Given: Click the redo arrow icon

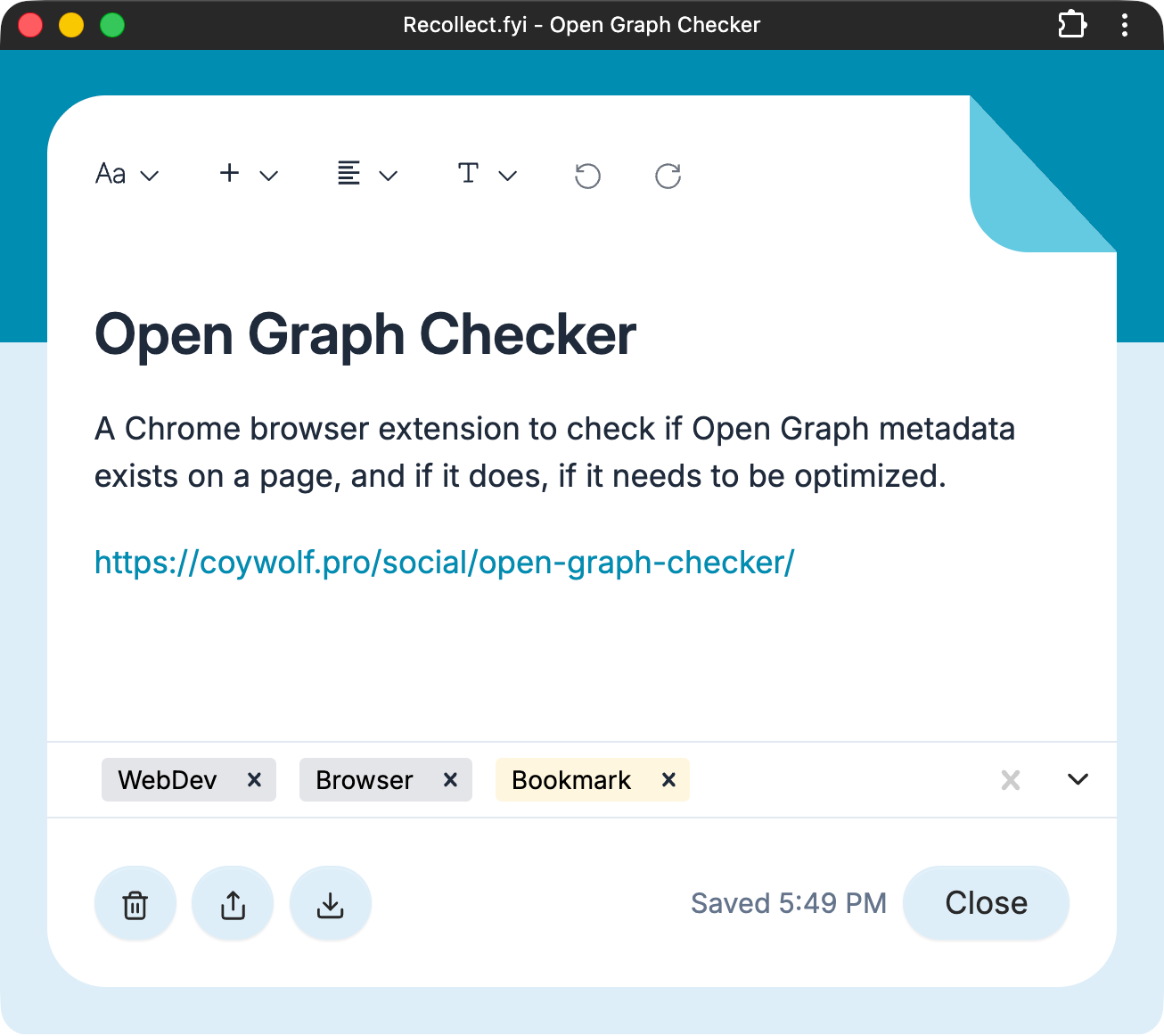Looking at the screenshot, I should (x=668, y=176).
